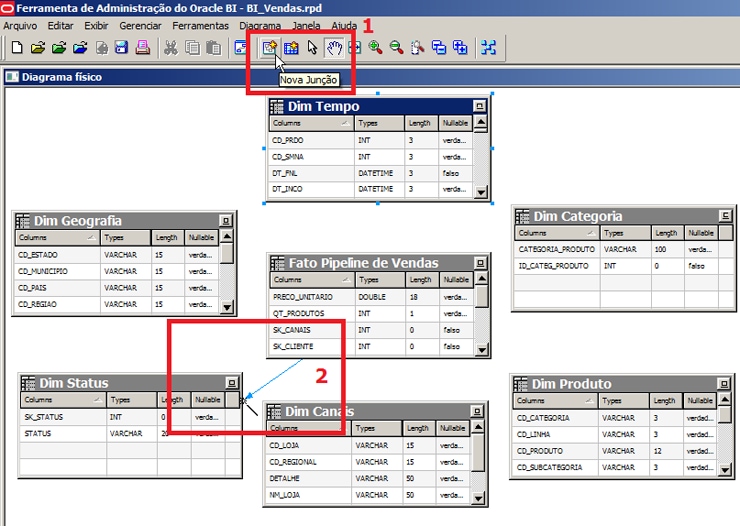Collapse the Dim Status table box
Image resolution: width=740 pixels, height=526 pixels.
click(232, 383)
